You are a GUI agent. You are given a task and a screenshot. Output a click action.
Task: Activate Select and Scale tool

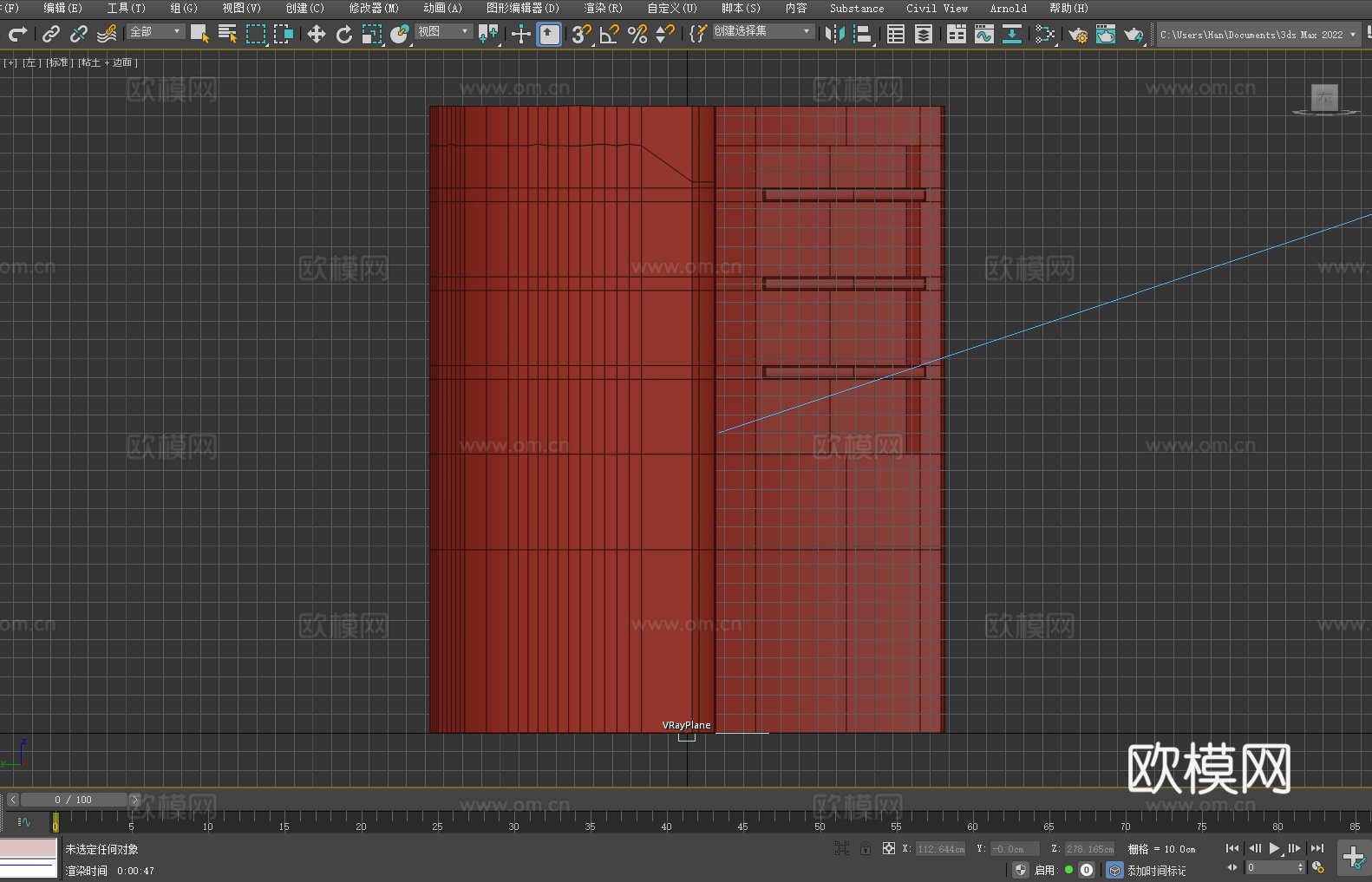[372, 34]
